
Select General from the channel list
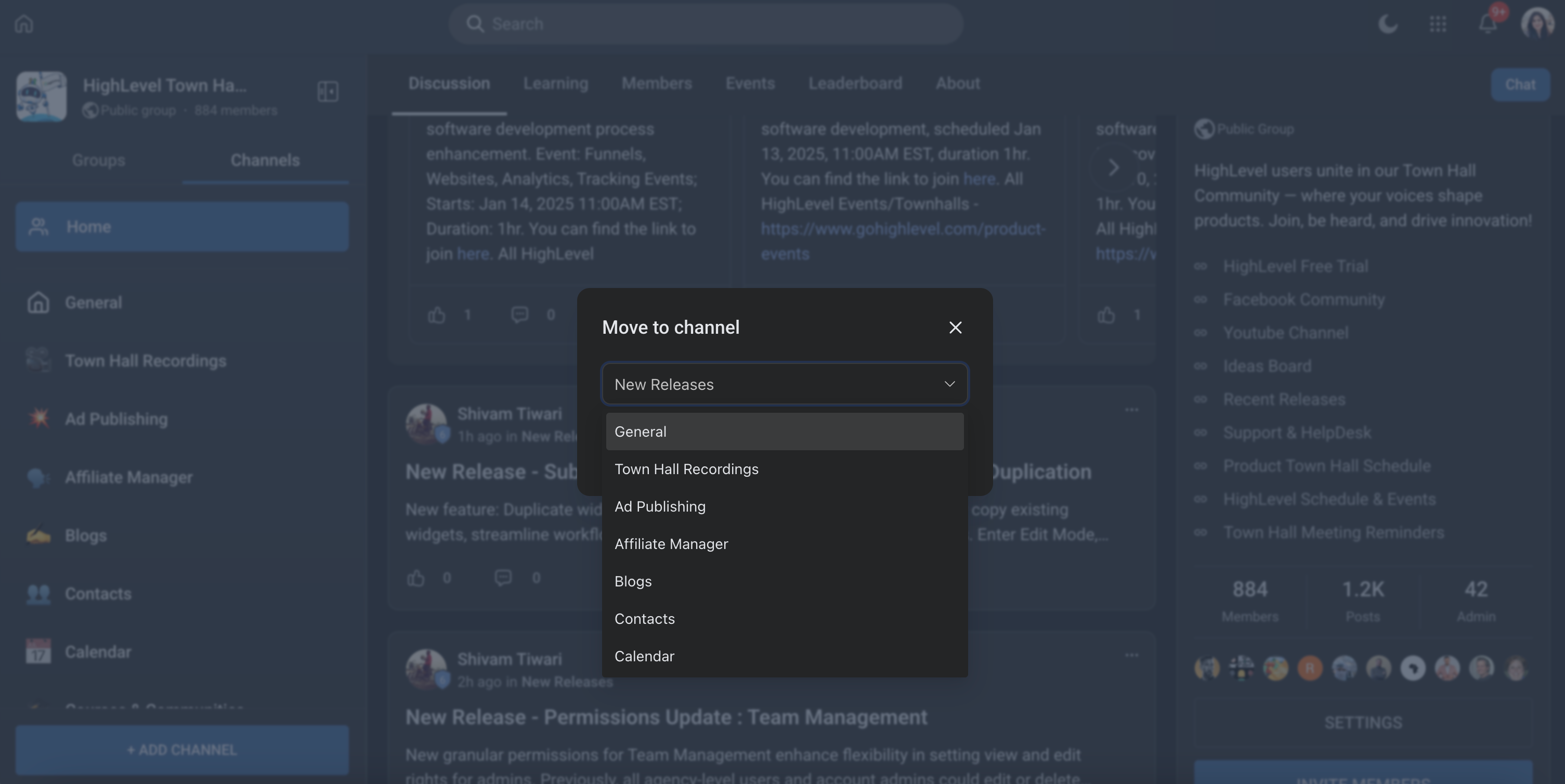coord(784,432)
